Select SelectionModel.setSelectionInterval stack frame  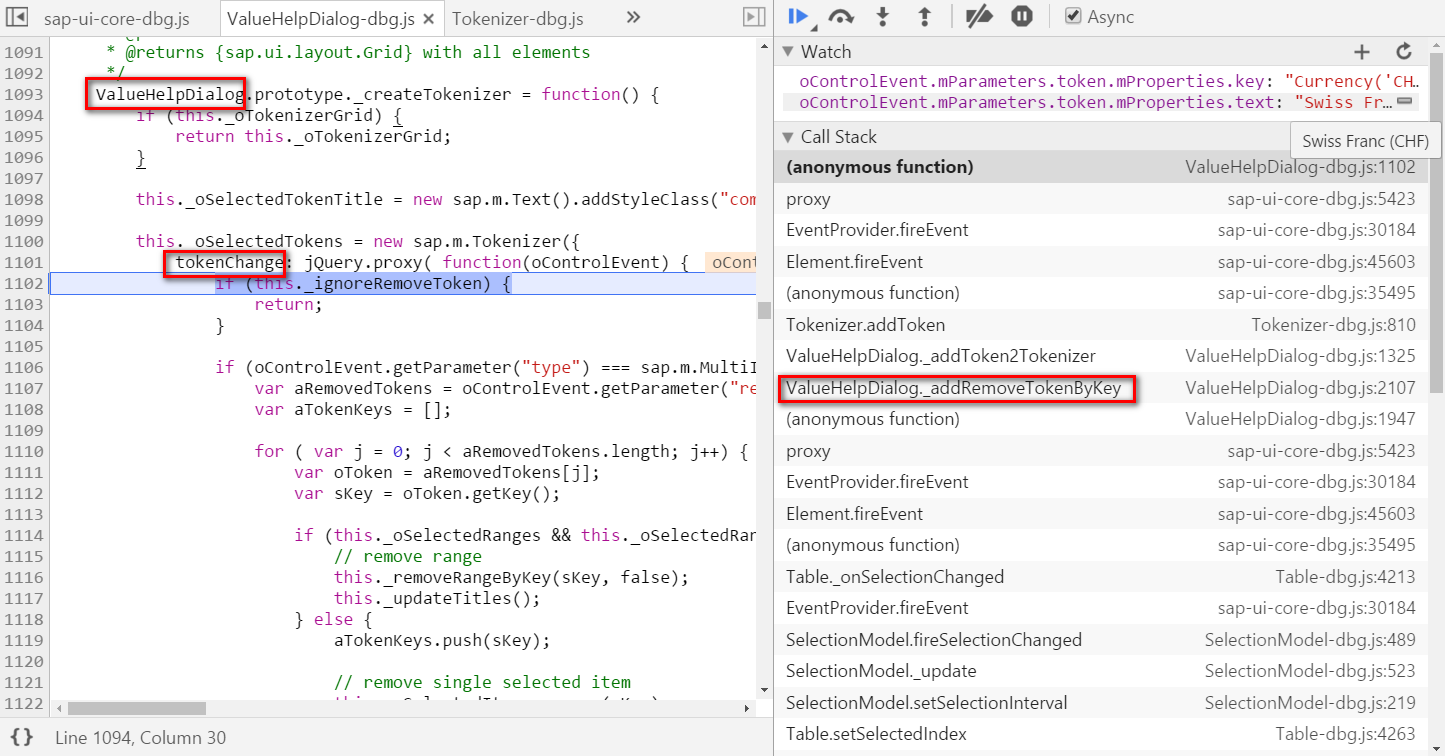pyautogui.click(x=1101, y=703)
